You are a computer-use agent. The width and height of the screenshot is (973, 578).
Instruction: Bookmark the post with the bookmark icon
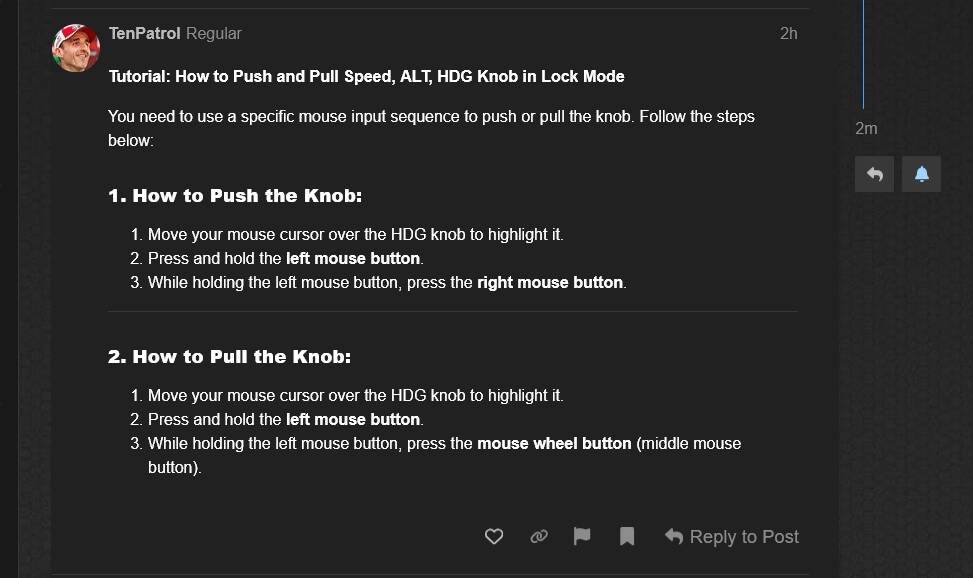tap(627, 536)
